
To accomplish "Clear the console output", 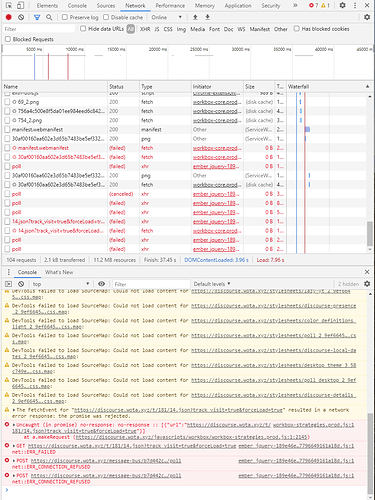I will click(x=21, y=284).
